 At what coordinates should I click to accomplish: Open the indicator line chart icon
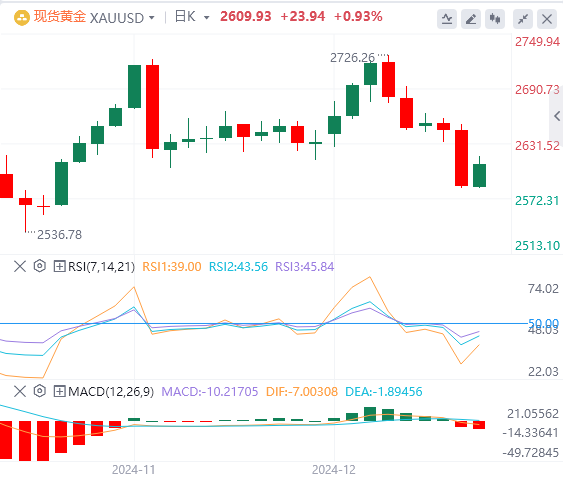447,19
